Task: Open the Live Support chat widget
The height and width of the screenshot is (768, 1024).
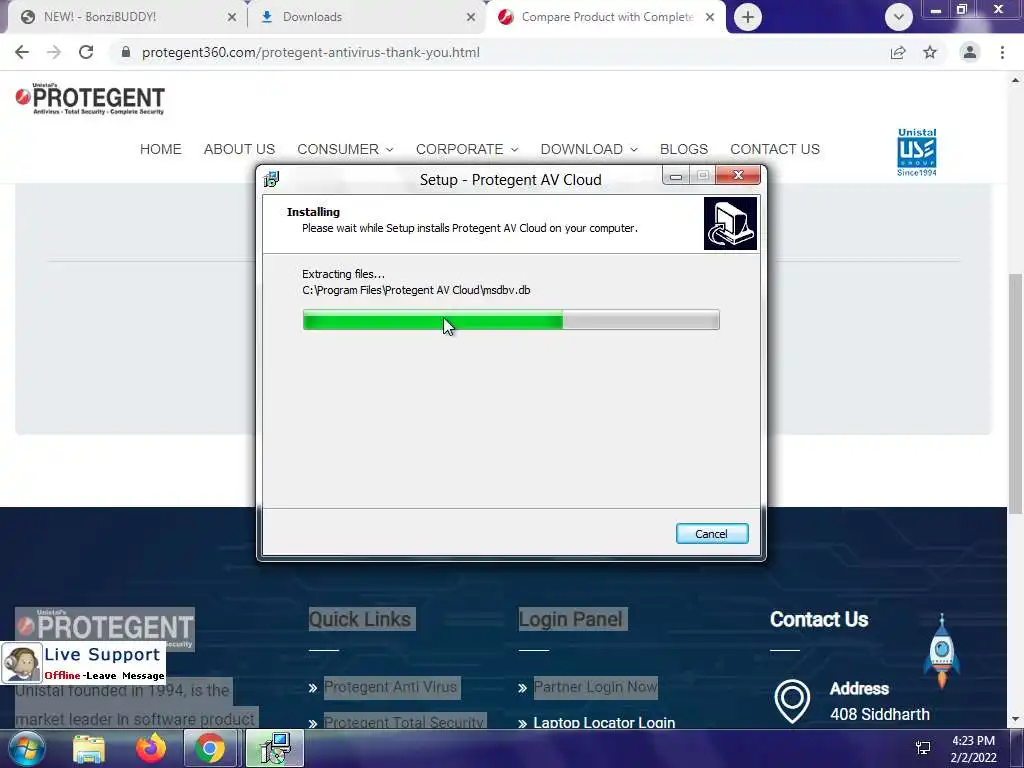Action: coord(84,663)
